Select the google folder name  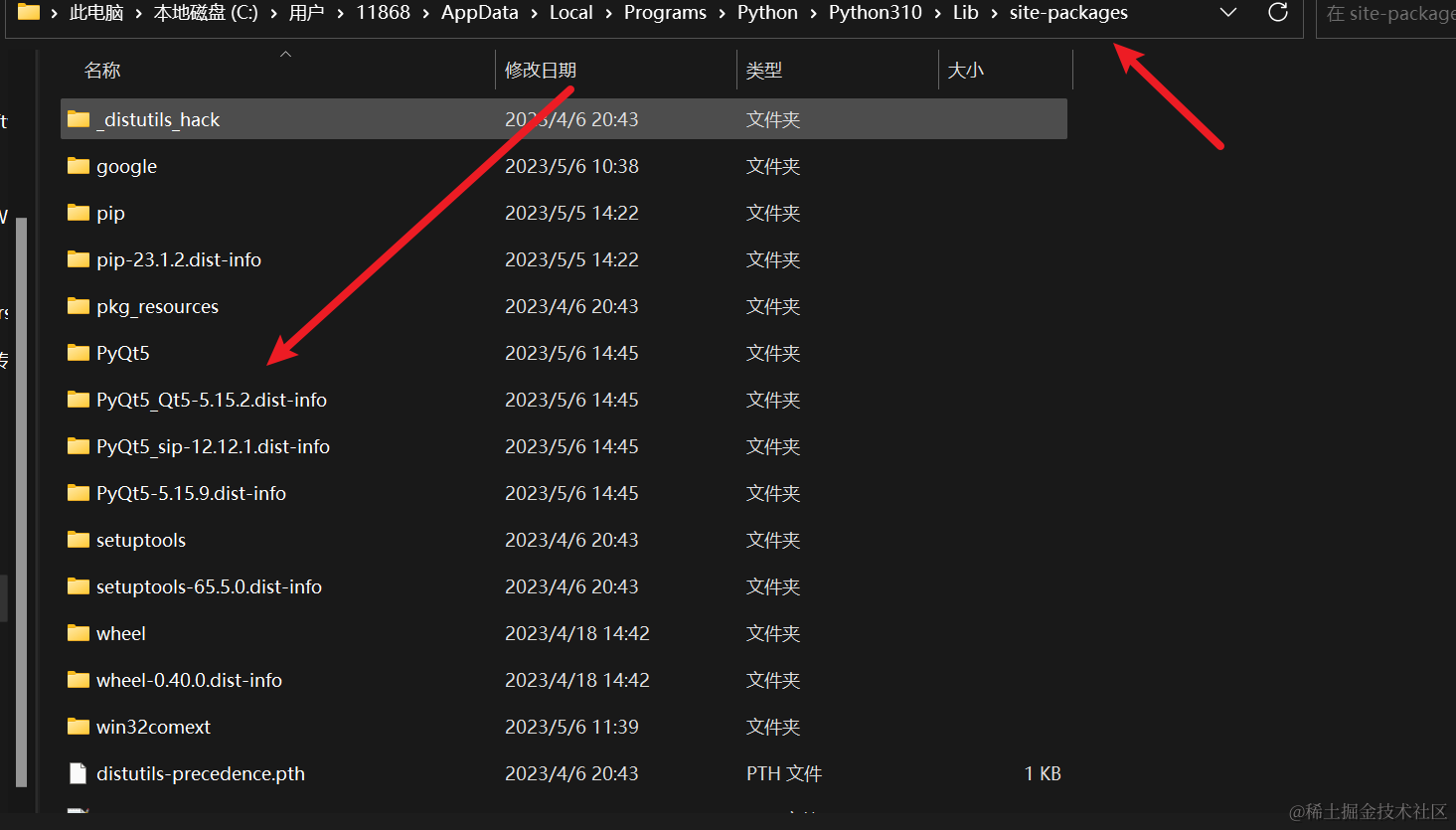pyautogui.click(x=126, y=166)
